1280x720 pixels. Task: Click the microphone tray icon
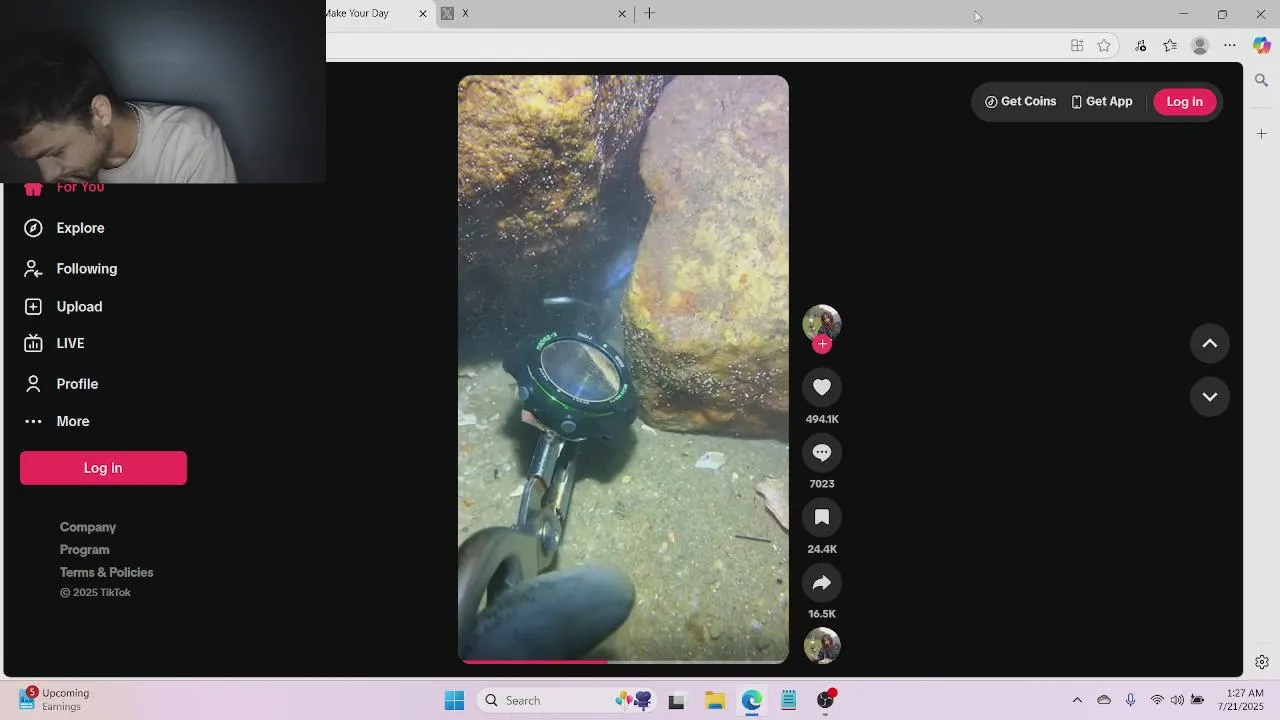[x=1130, y=700]
